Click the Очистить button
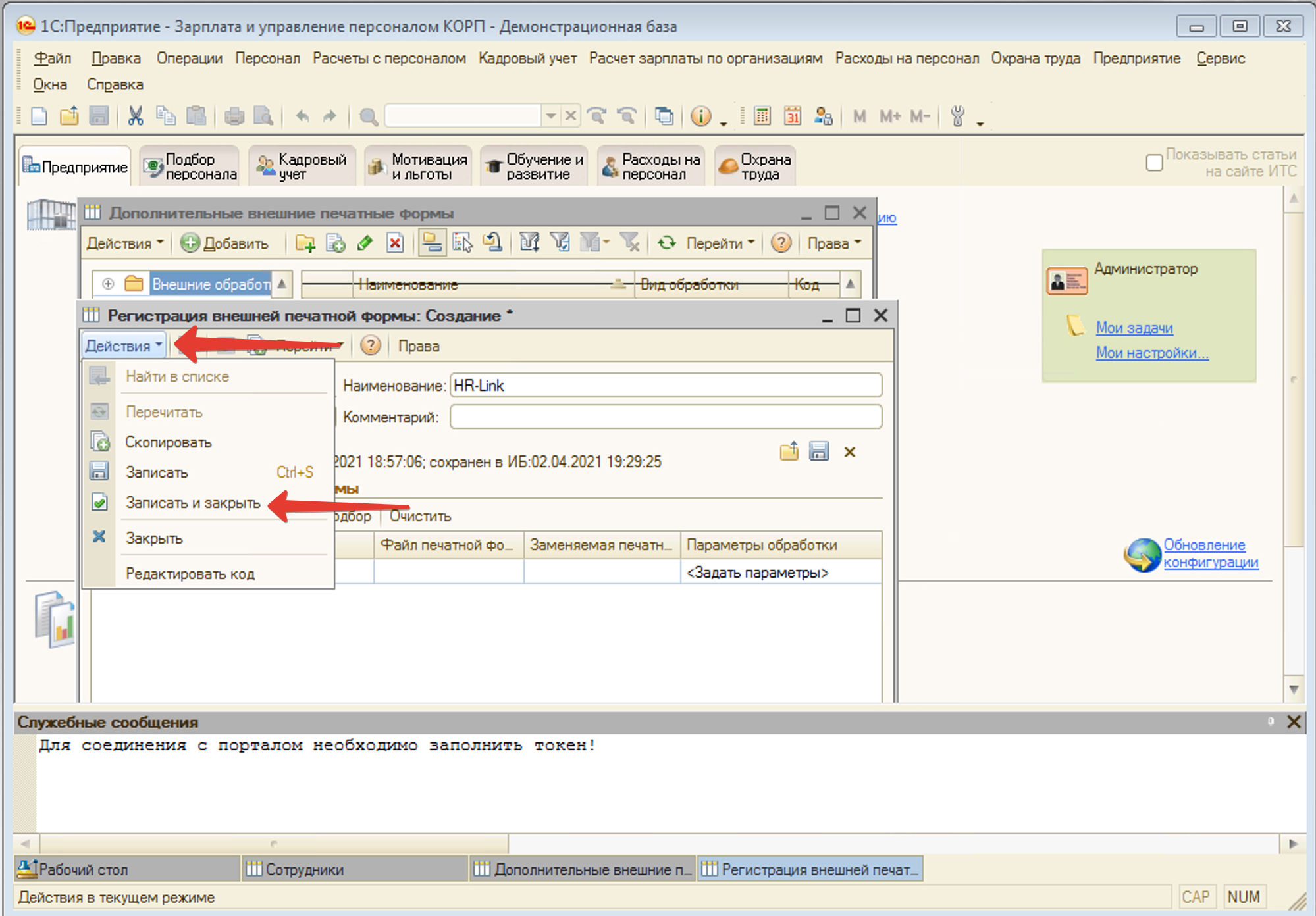This screenshot has width=1316, height=916. point(420,516)
